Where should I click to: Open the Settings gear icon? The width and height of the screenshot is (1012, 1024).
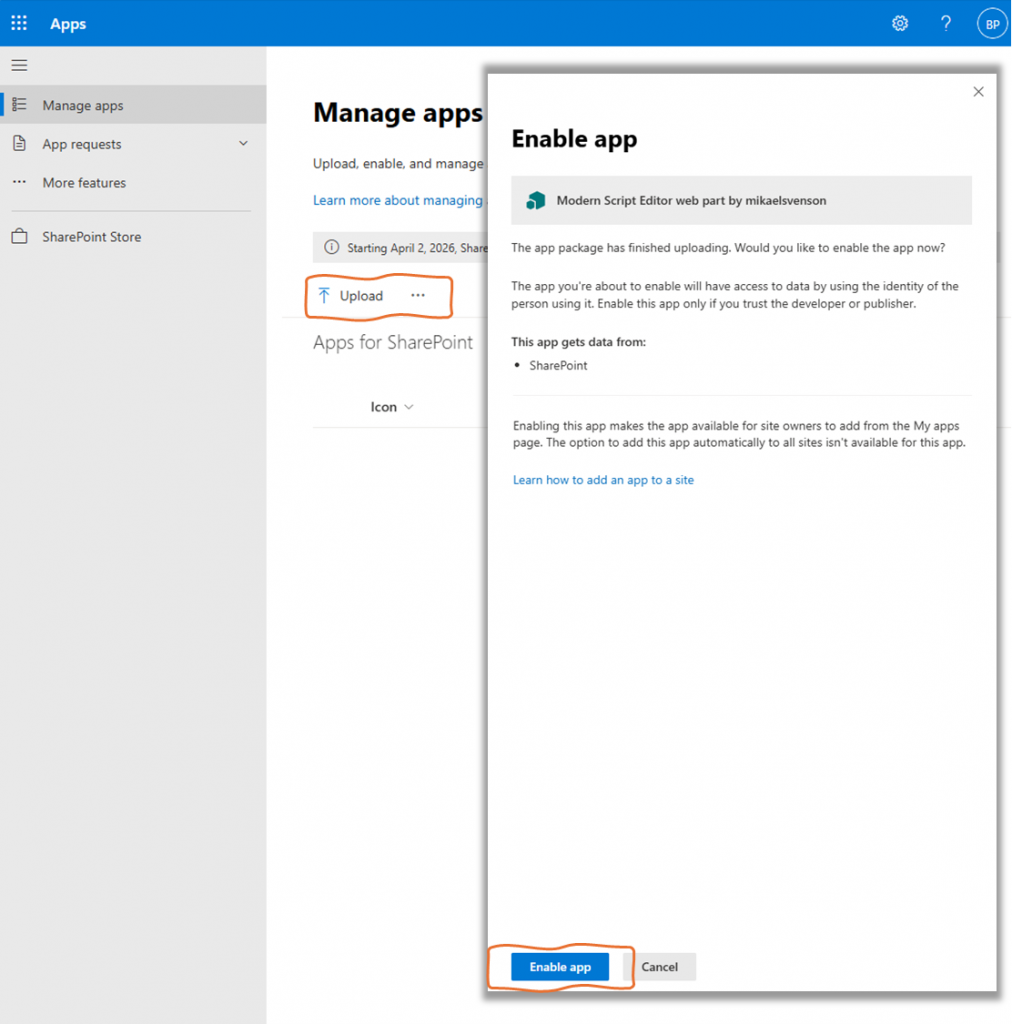(x=900, y=24)
